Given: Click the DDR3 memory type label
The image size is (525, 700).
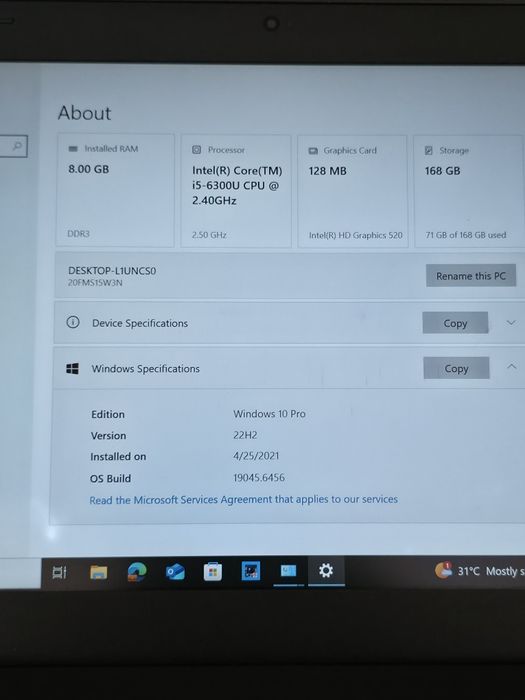Looking at the screenshot, I should 79,233.
